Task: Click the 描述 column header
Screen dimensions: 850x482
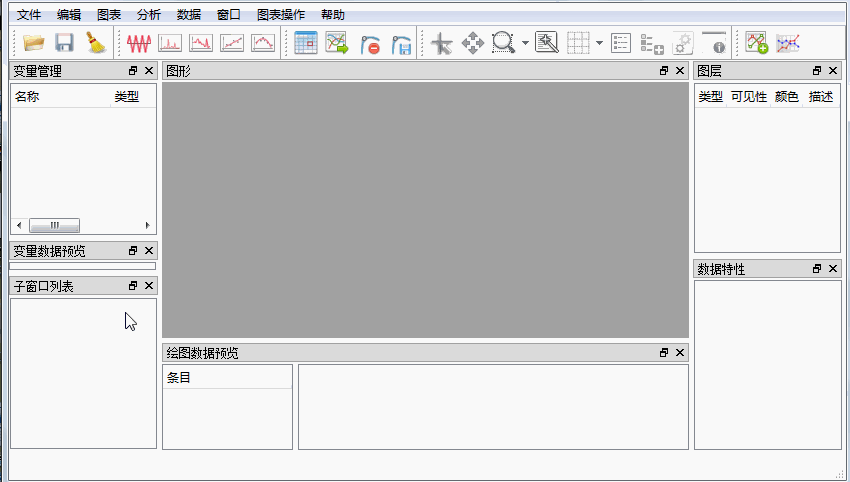Action: pos(821,97)
